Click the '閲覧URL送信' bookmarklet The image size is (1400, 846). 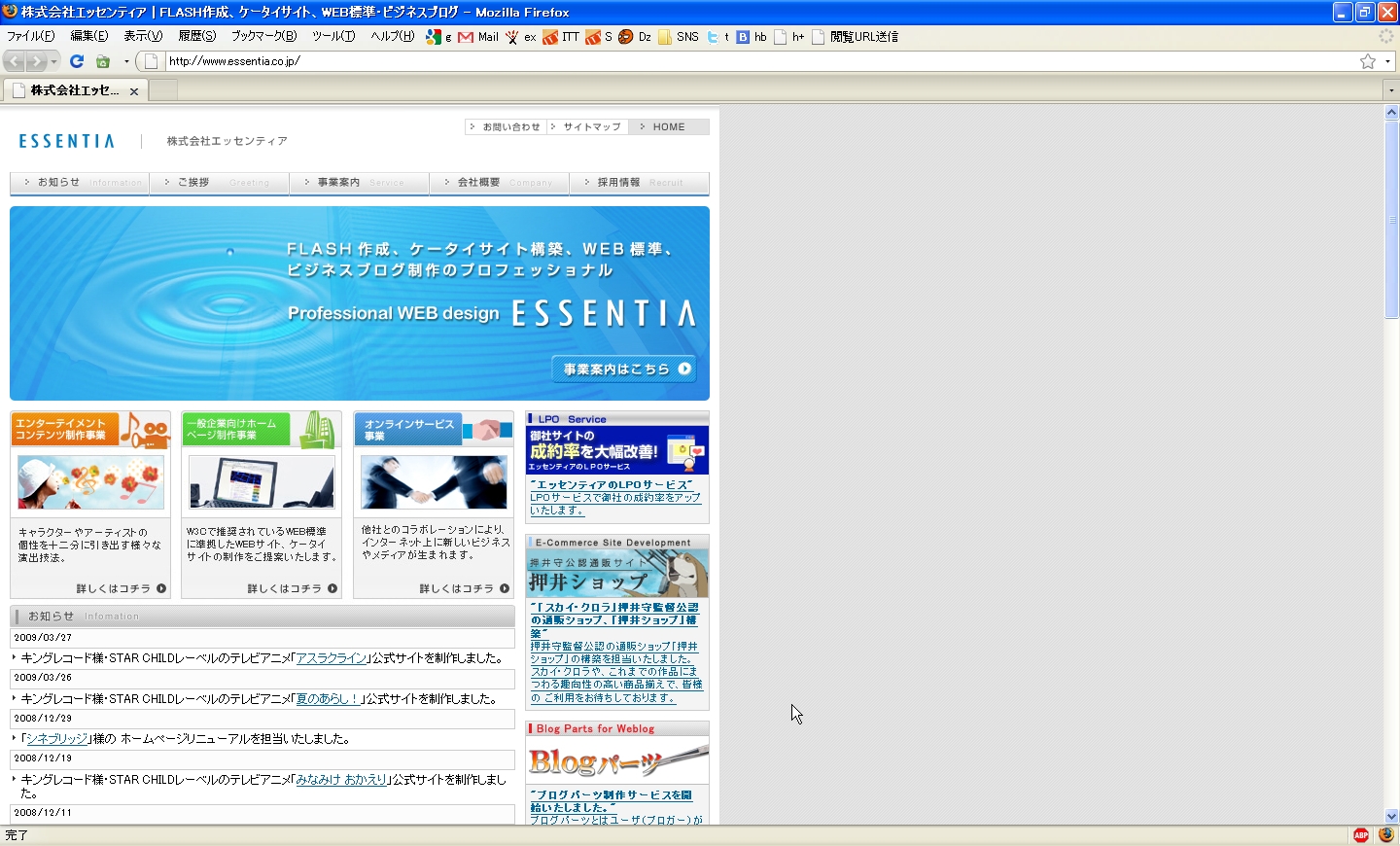tap(856, 37)
